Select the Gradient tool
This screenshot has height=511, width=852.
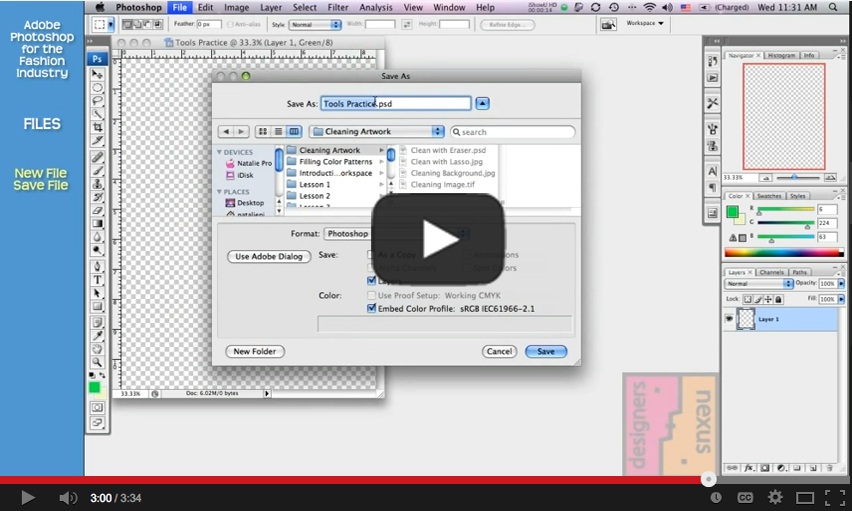tap(97, 223)
